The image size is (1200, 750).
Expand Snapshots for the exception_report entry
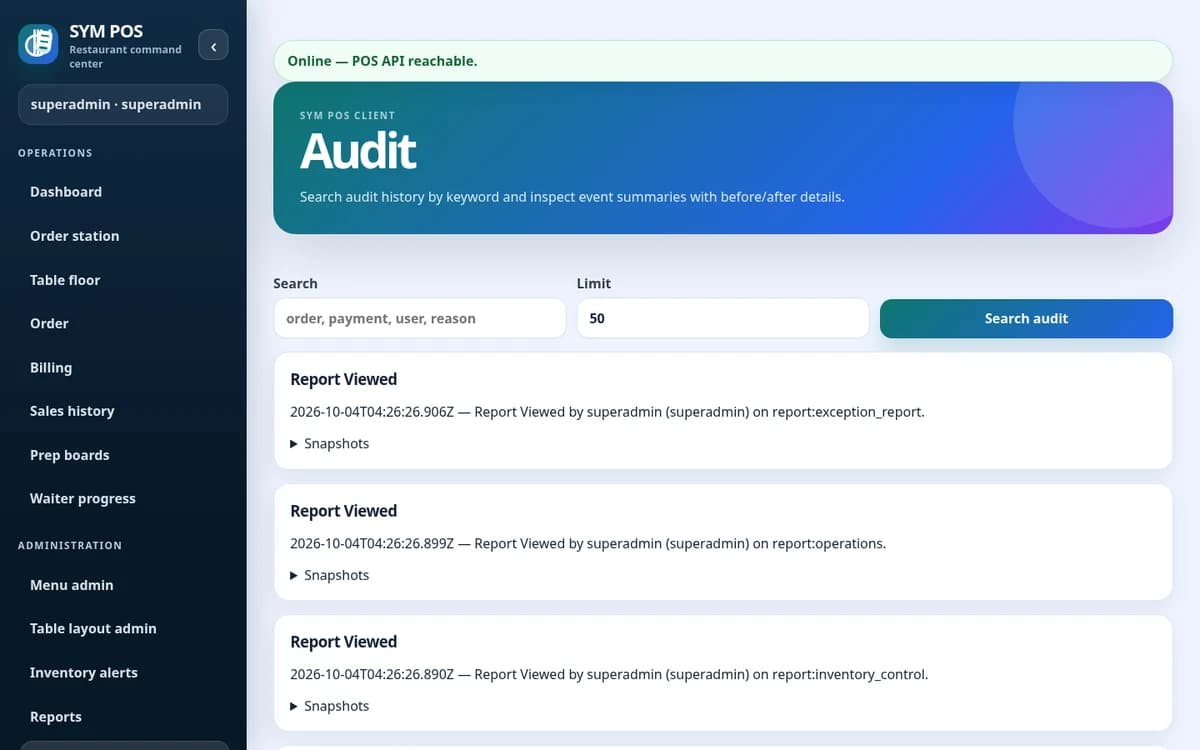[x=330, y=443]
